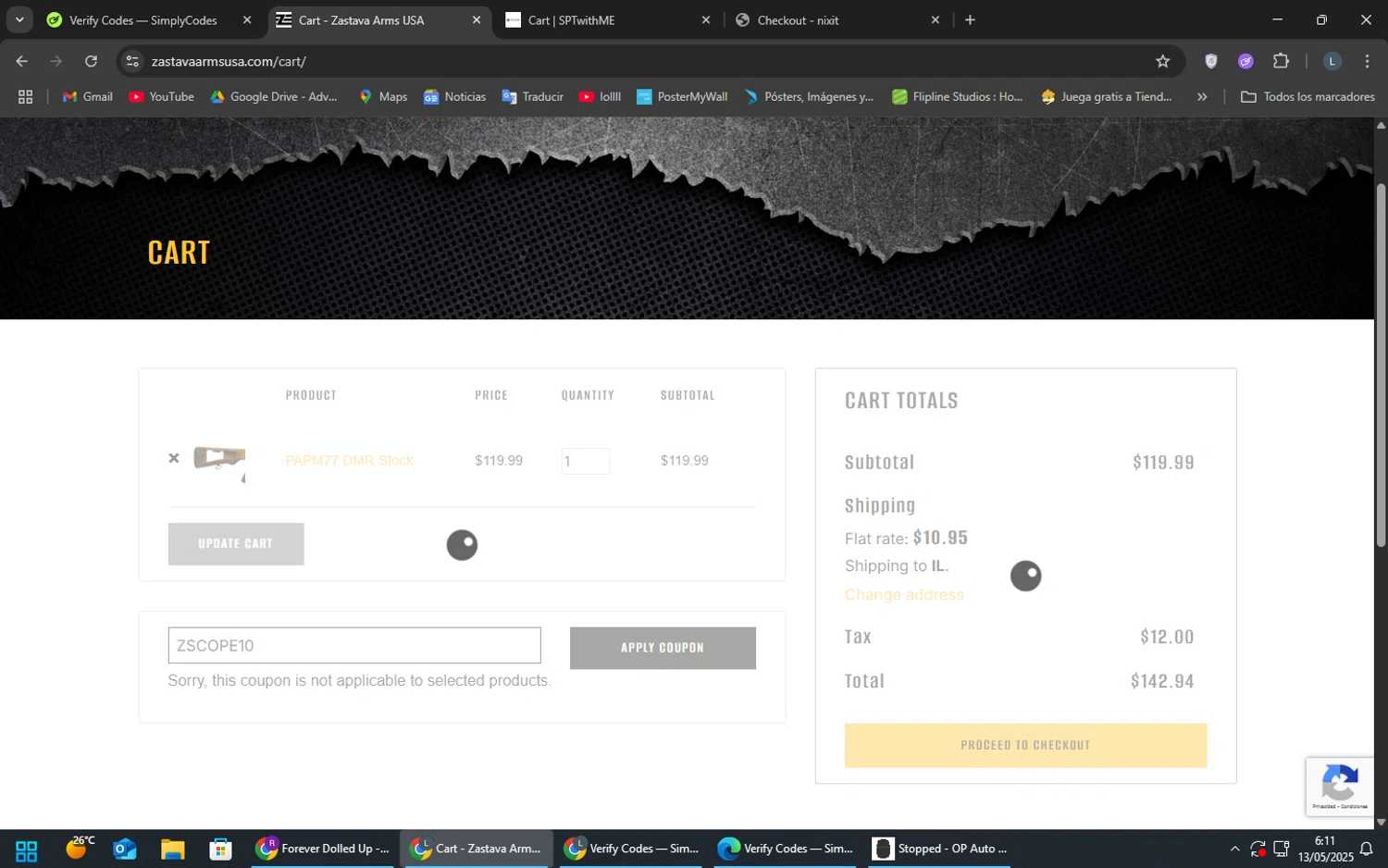Open the Chrome three-dot menu
Screen dimensions: 1388x868
(x=1367, y=61)
